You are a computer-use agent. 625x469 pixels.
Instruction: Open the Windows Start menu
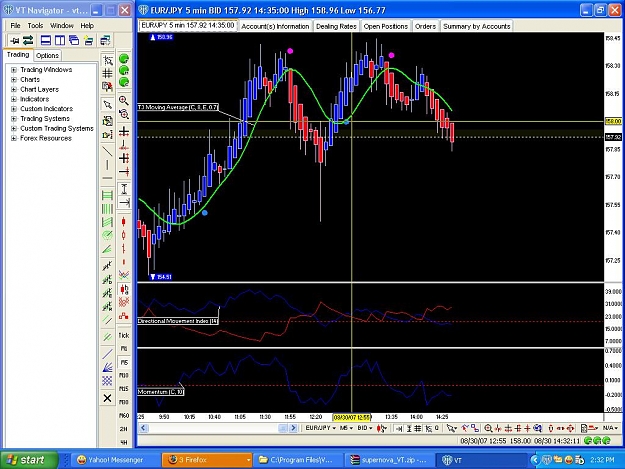click(29, 460)
